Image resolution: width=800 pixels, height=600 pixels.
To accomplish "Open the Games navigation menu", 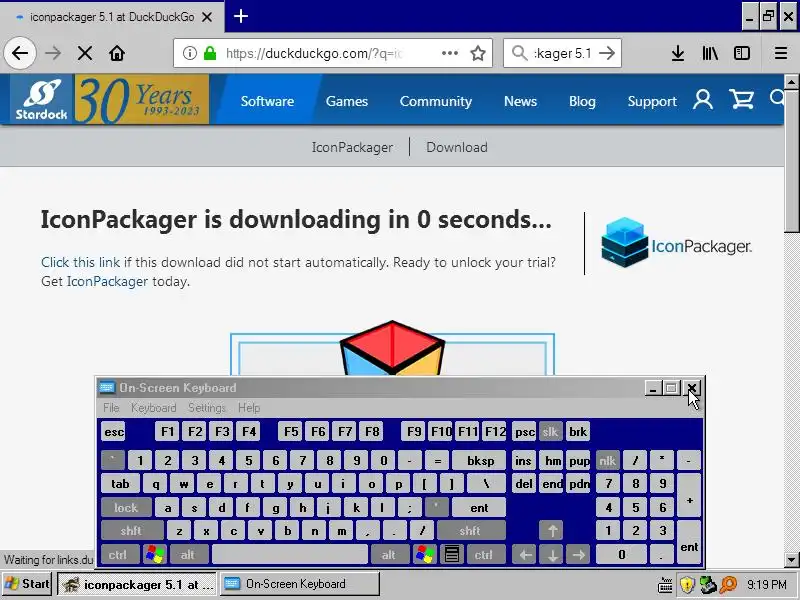I will [x=347, y=101].
